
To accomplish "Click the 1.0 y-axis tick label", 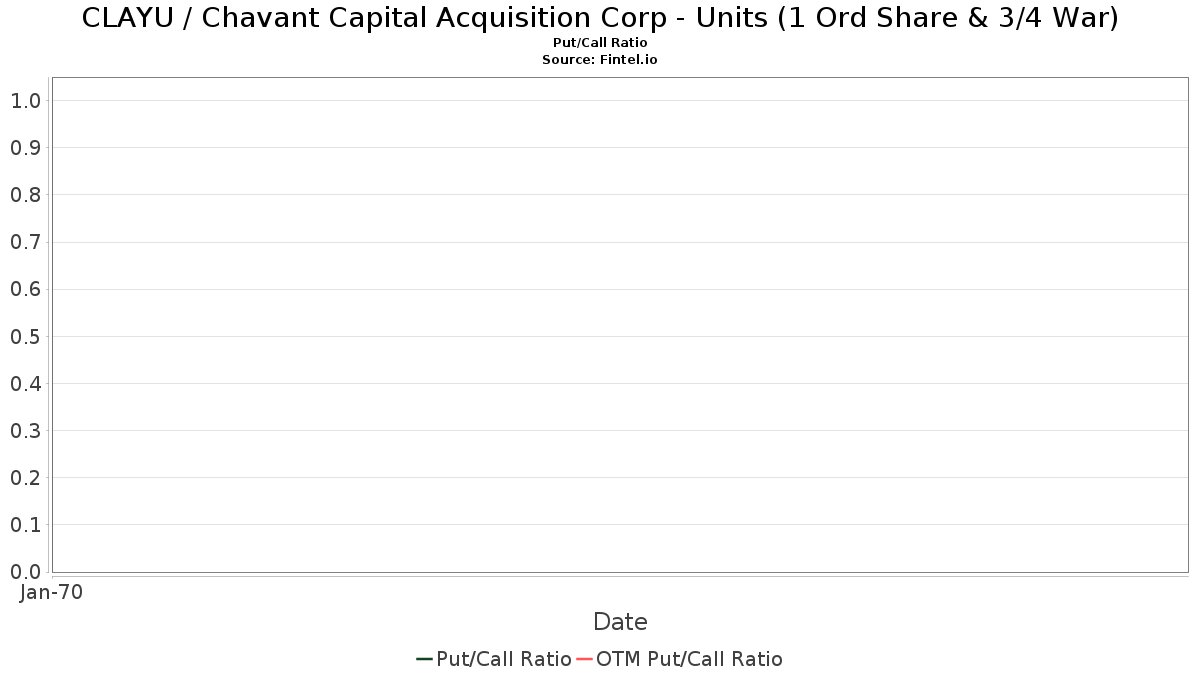I will 25,100.
